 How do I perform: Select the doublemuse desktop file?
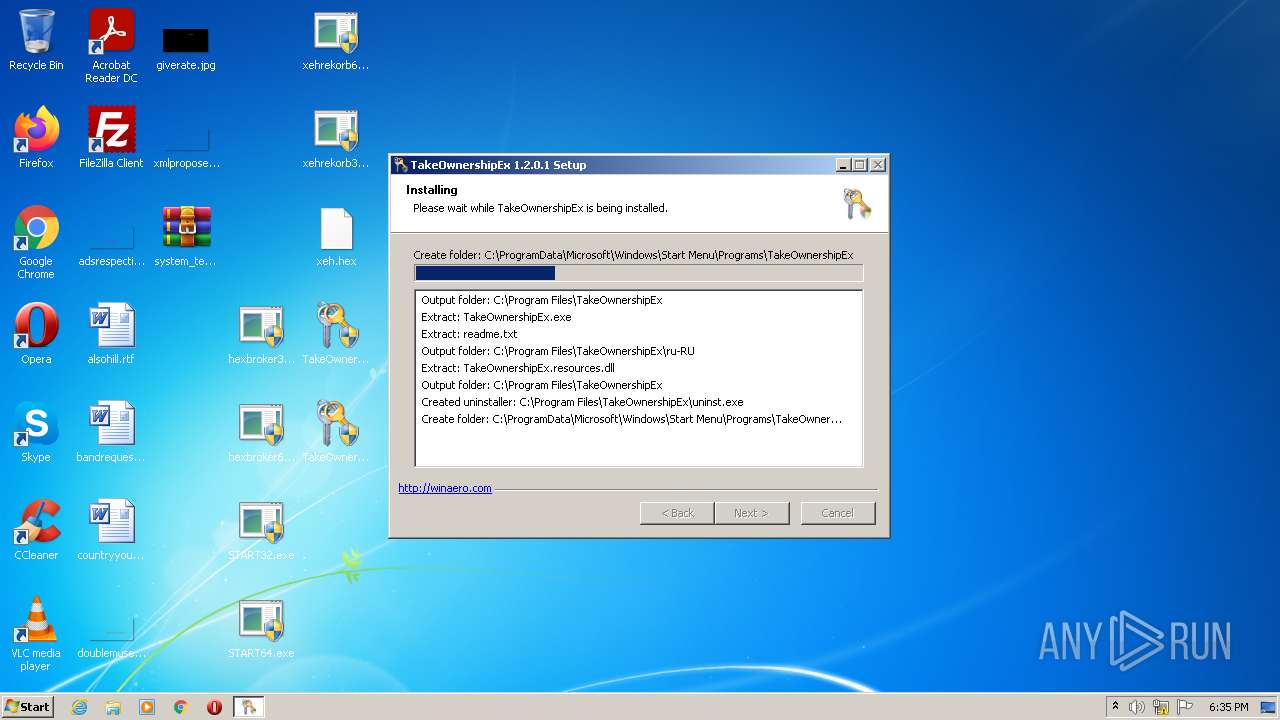[111, 635]
